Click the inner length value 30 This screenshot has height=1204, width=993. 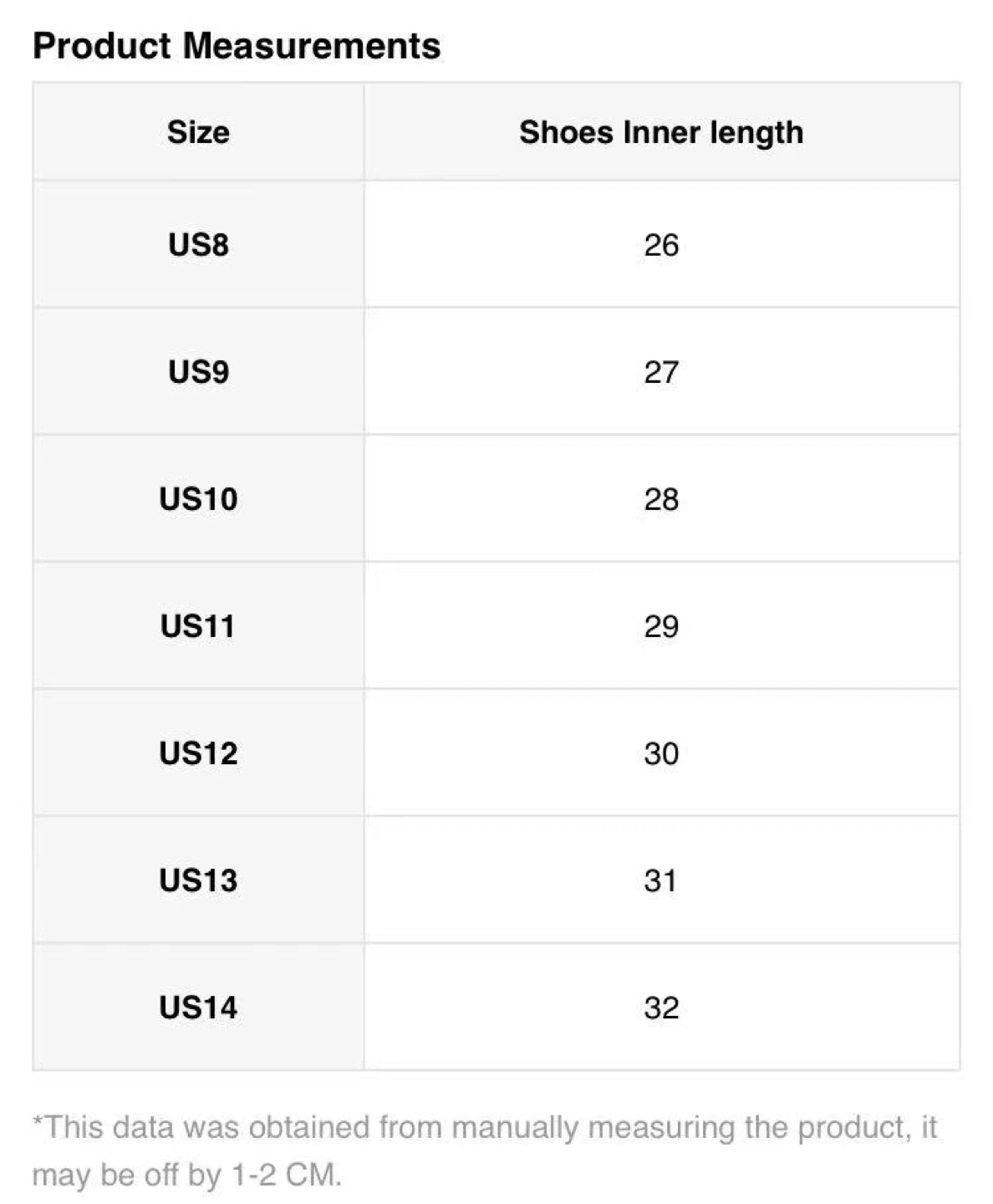661,753
